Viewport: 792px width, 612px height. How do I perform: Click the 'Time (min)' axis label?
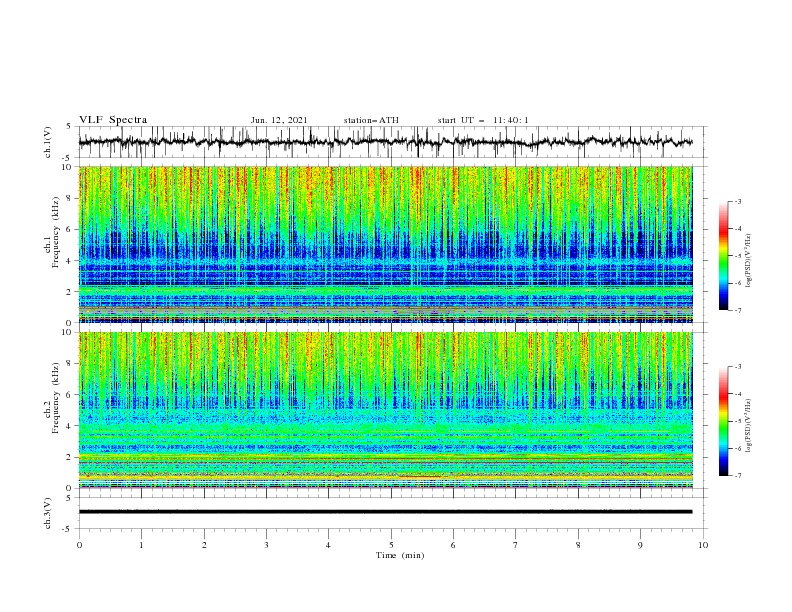point(400,555)
